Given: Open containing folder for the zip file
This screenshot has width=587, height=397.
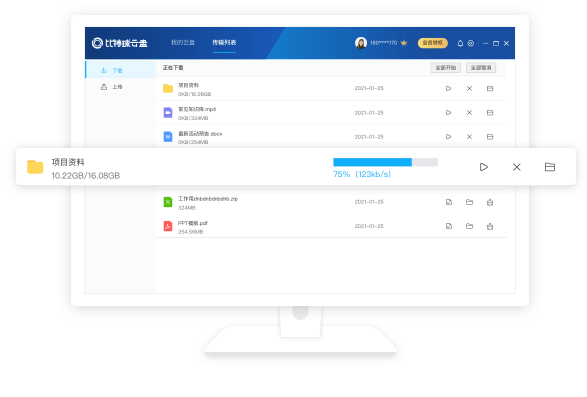Looking at the screenshot, I should tap(469, 202).
